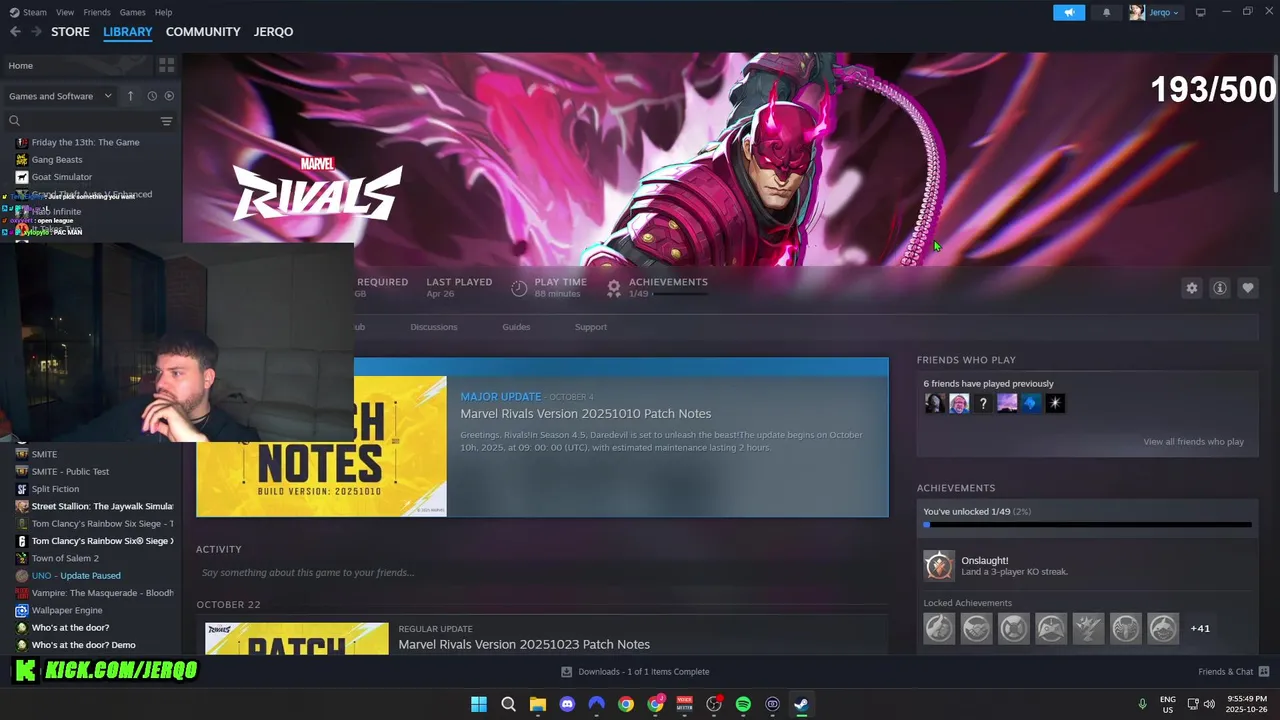
Task: Open advanced filter options icon
Action: coord(167,121)
